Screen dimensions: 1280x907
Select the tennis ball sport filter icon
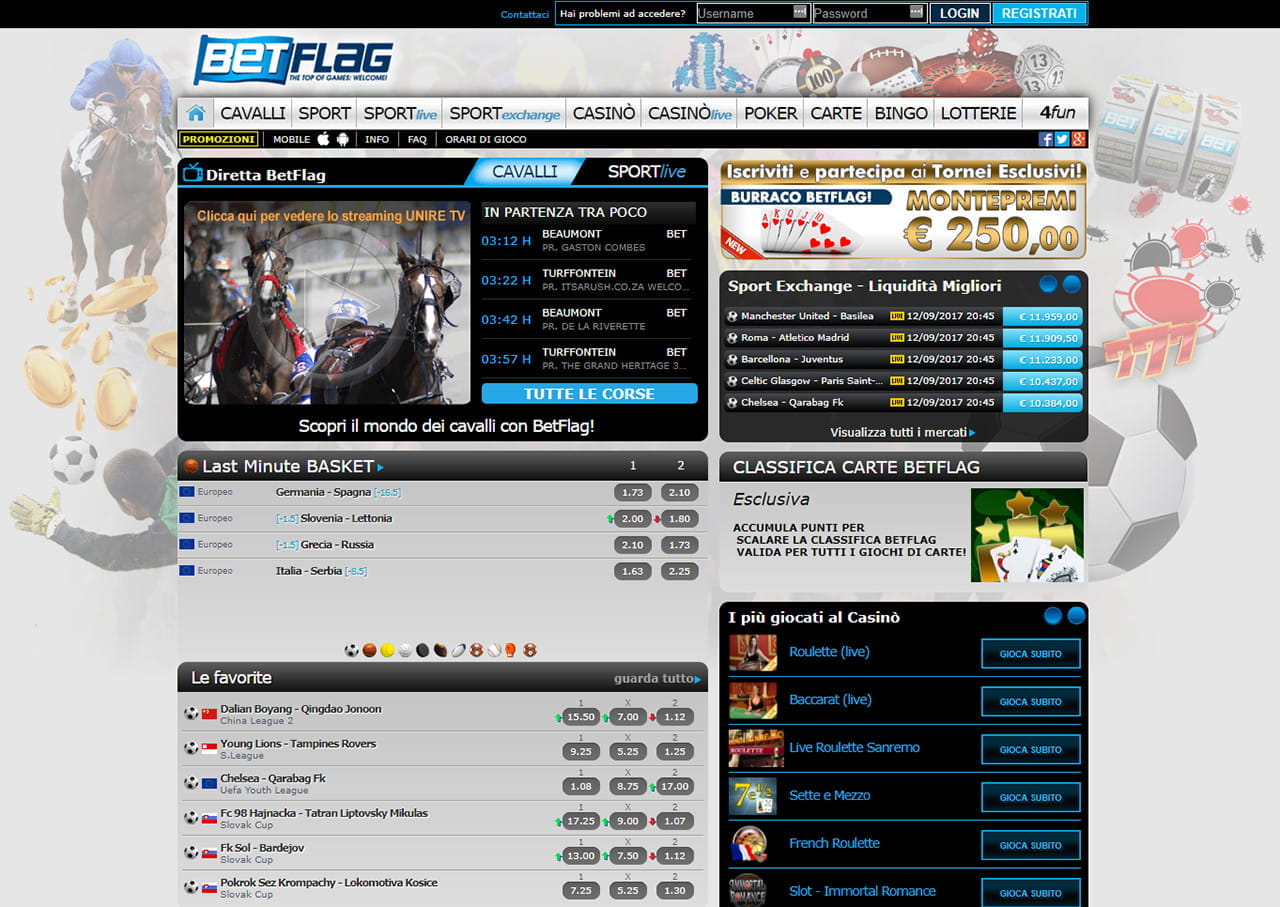click(388, 648)
